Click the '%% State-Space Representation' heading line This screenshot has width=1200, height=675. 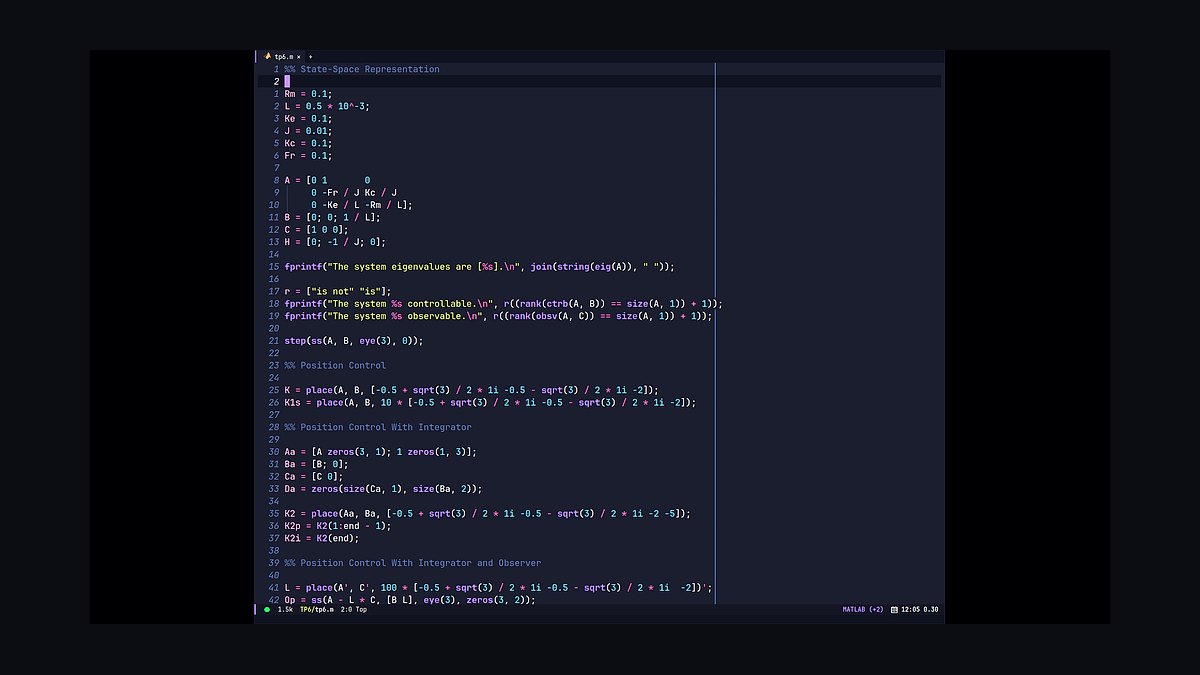coord(362,69)
